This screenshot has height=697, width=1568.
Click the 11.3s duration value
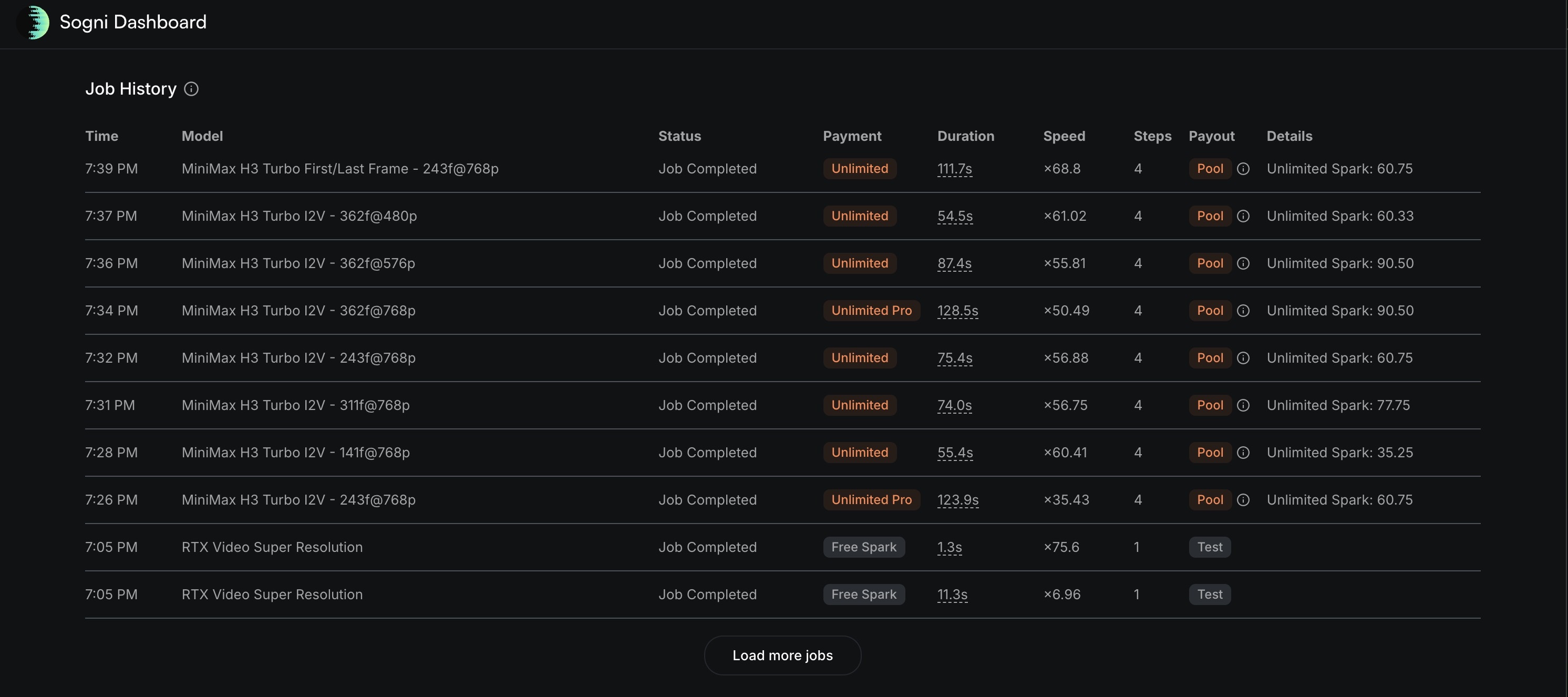(x=952, y=594)
